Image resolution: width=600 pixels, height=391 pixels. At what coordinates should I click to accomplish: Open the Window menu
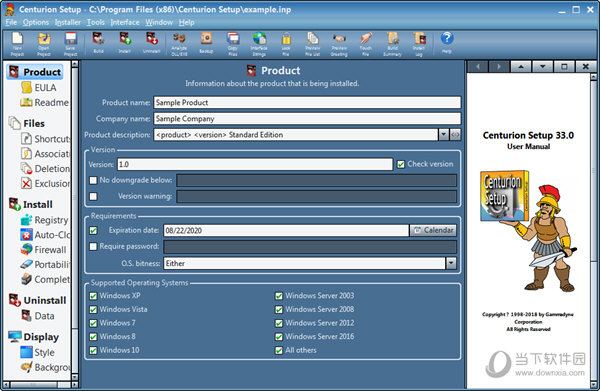159,22
